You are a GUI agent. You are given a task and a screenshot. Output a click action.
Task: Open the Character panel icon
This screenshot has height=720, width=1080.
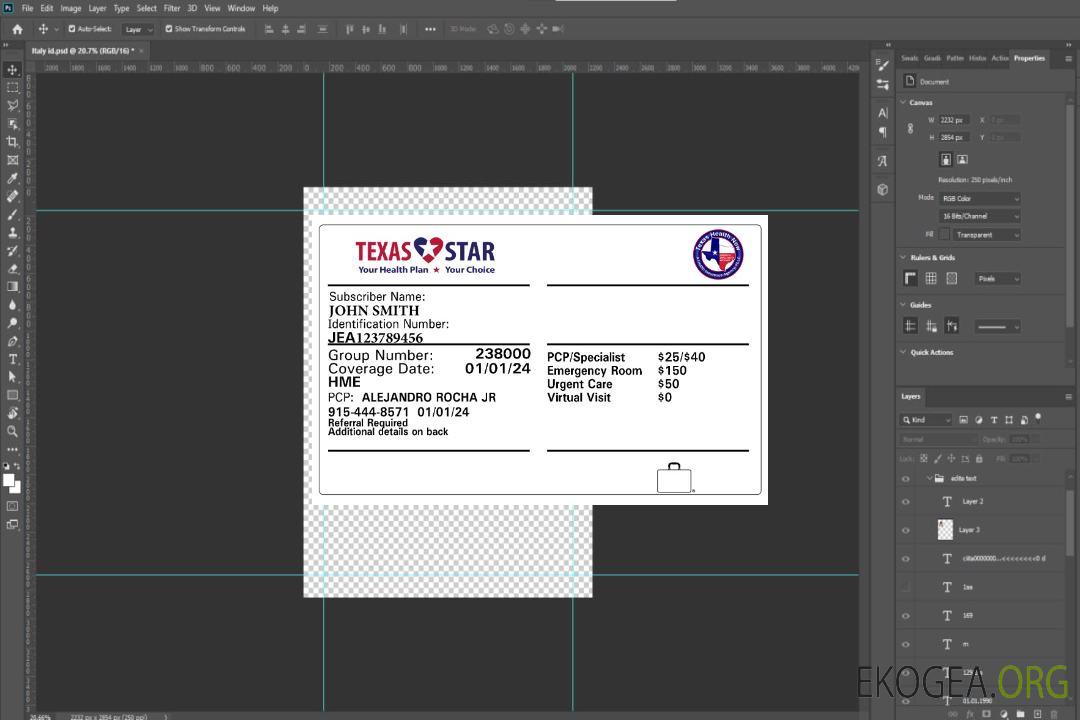point(883,112)
